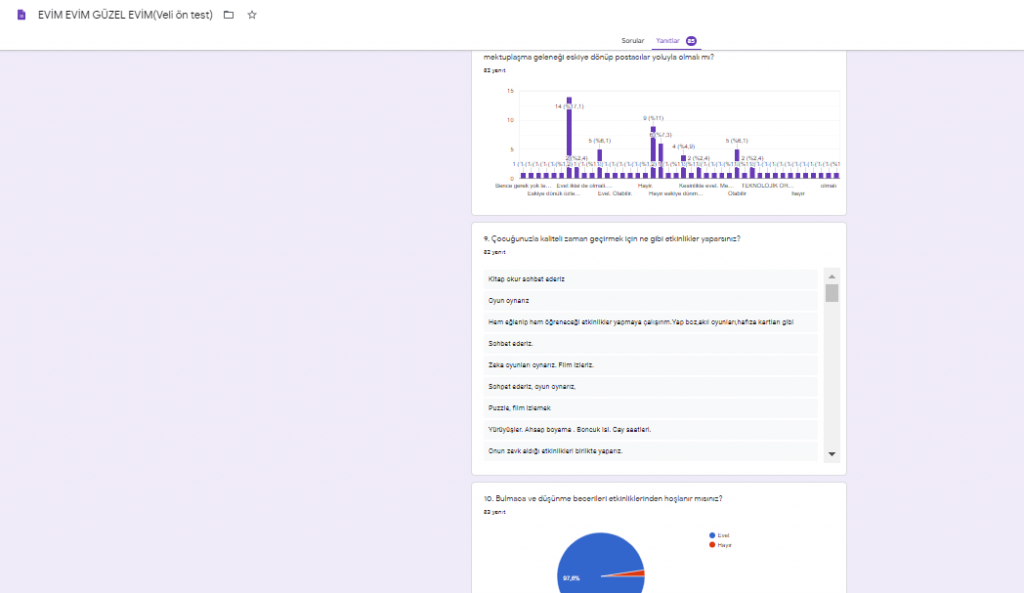Click the blue Evet legend dot
Image resolution: width=1024 pixels, height=593 pixels.
(712, 535)
